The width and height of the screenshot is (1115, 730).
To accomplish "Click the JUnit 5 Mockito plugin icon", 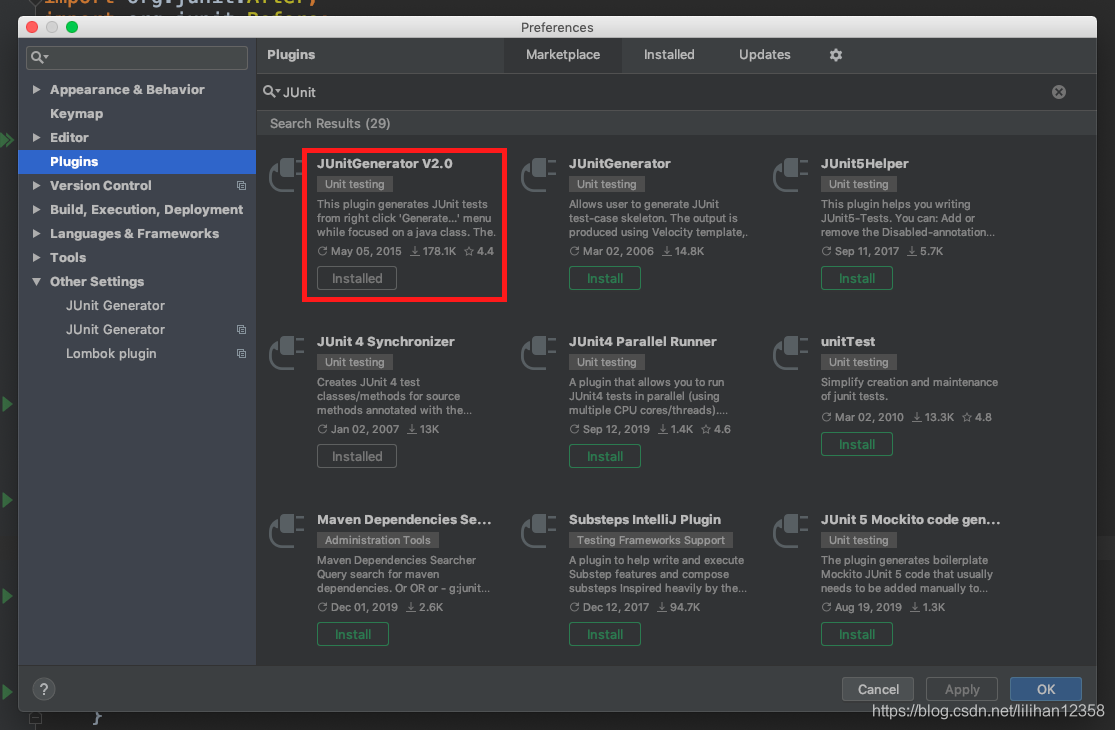I will (x=790, y=531).
